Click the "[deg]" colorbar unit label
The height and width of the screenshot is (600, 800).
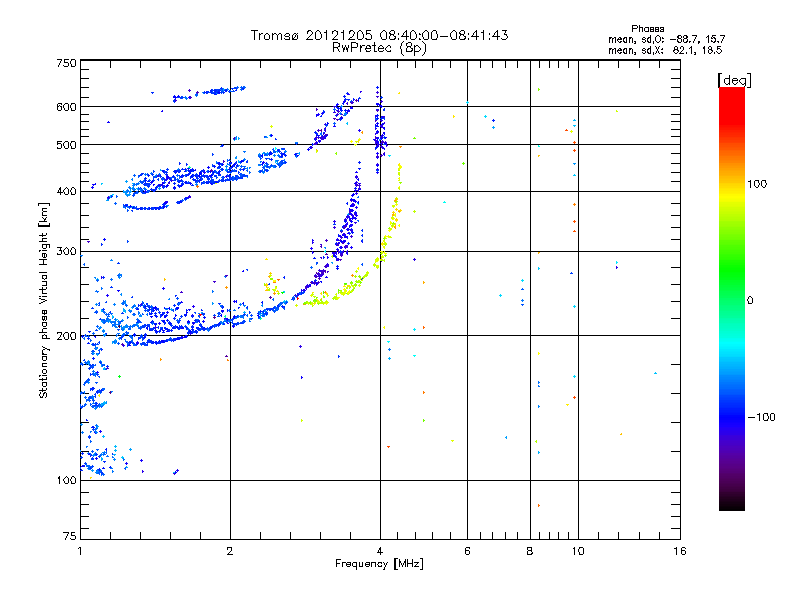734,80
